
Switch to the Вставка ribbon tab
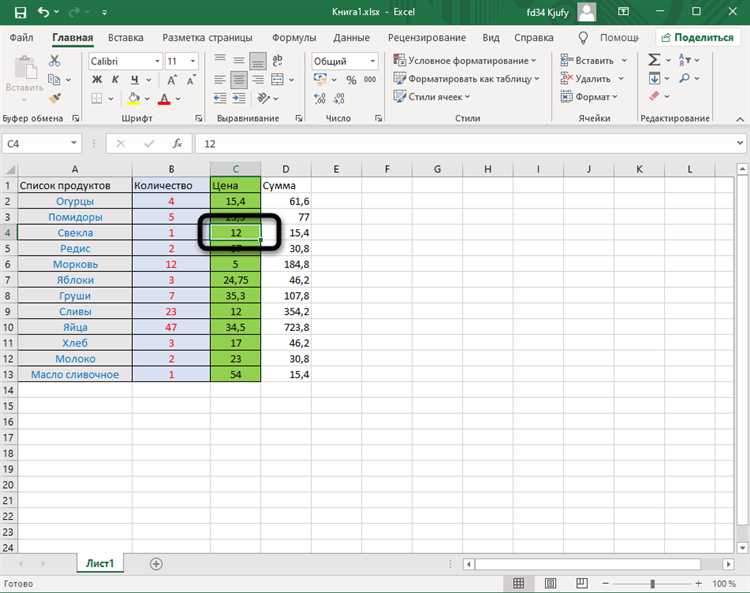(x=126, y=38)
